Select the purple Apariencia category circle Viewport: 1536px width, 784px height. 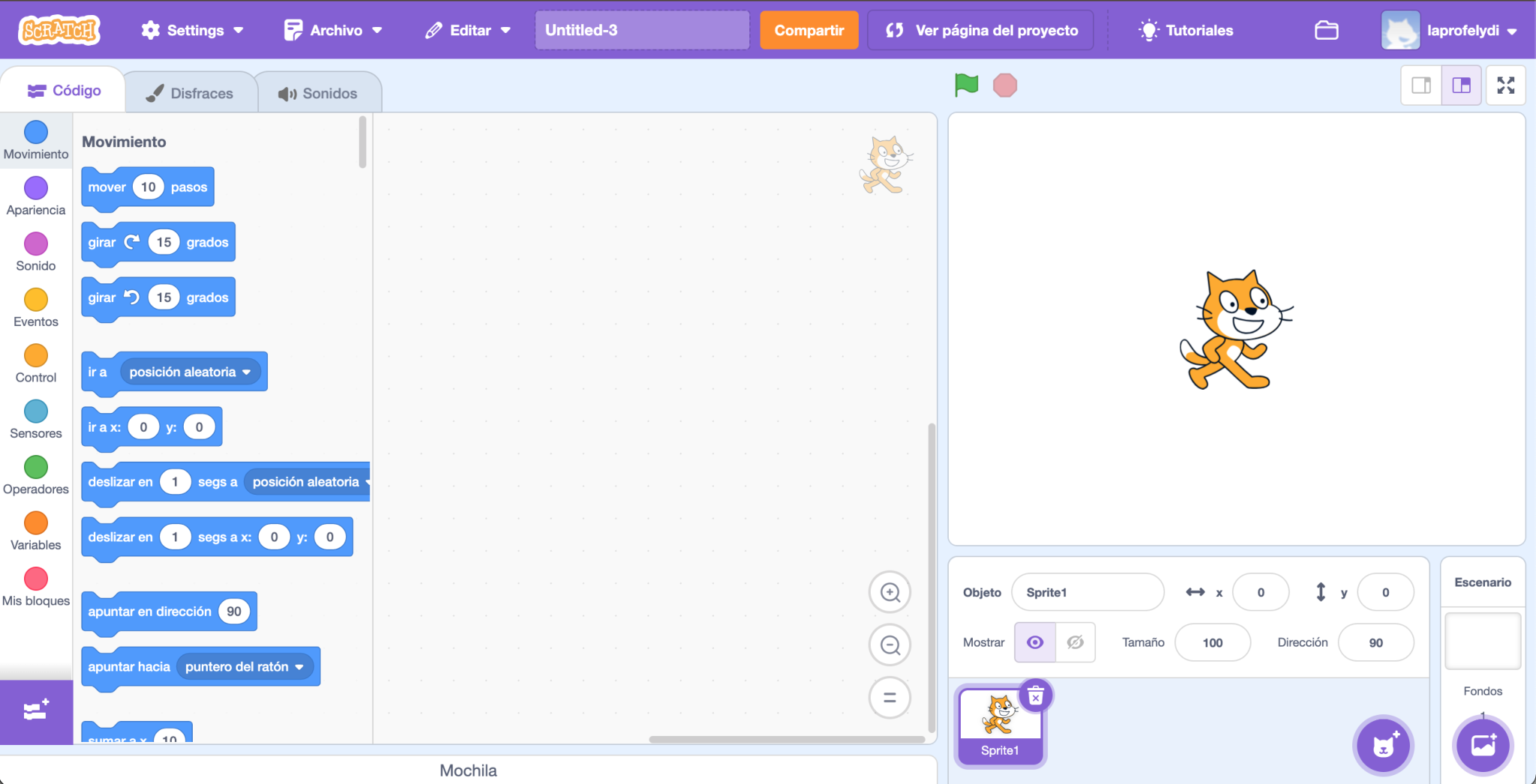(36, 188)
